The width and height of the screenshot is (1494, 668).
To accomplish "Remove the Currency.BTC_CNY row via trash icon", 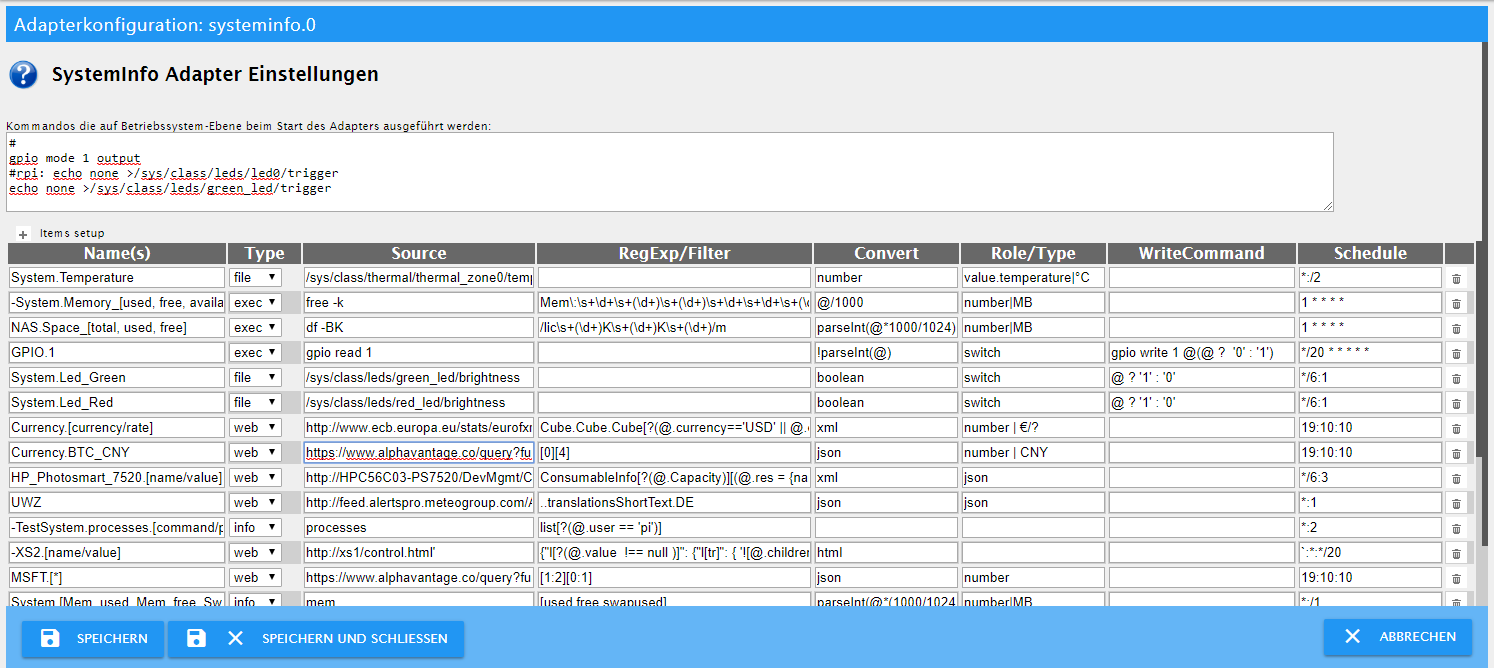I will point(1456,453).
